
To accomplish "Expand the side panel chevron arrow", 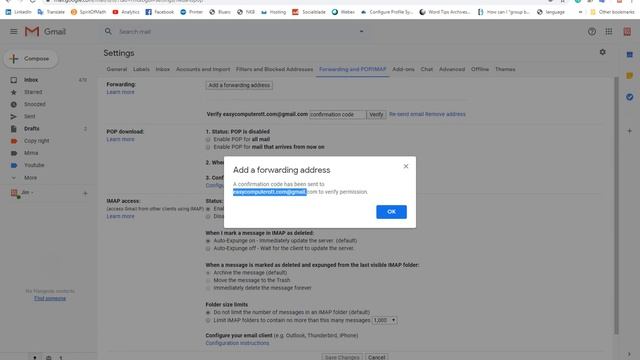I will tap(629, 354).
